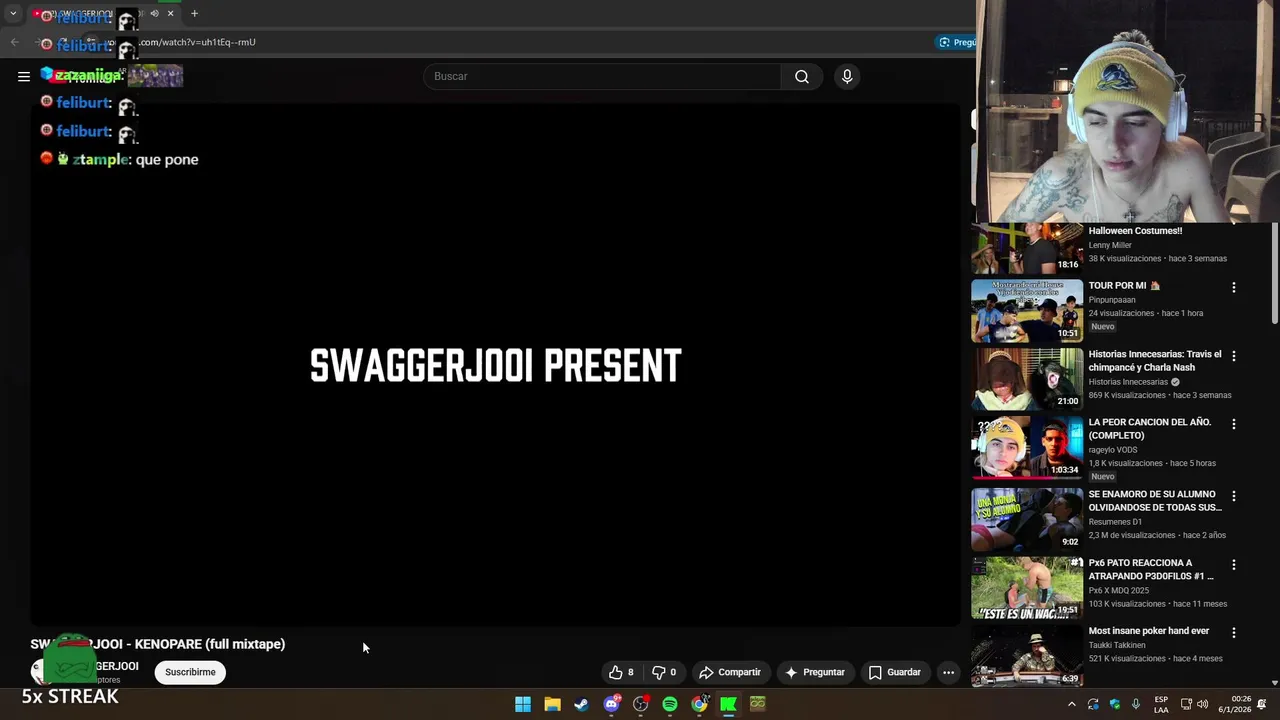Viewport: 1280px width, 720px height.
Task: Open the browser tab search dropdown
Action: click(x=13, y=14)
